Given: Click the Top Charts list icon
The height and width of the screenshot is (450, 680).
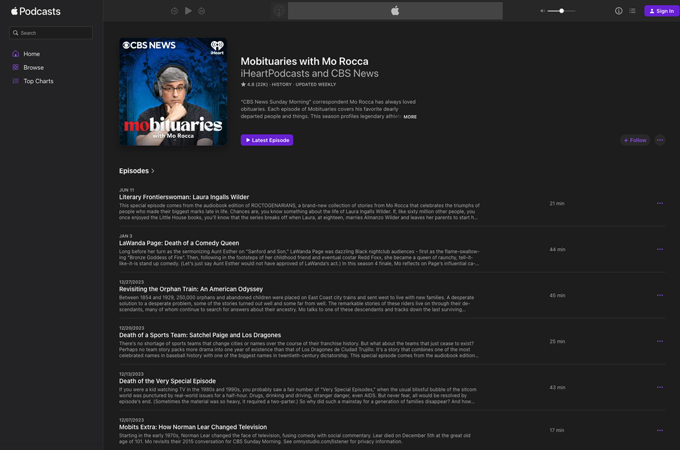Looking at the screenshot, I should 16,81.
